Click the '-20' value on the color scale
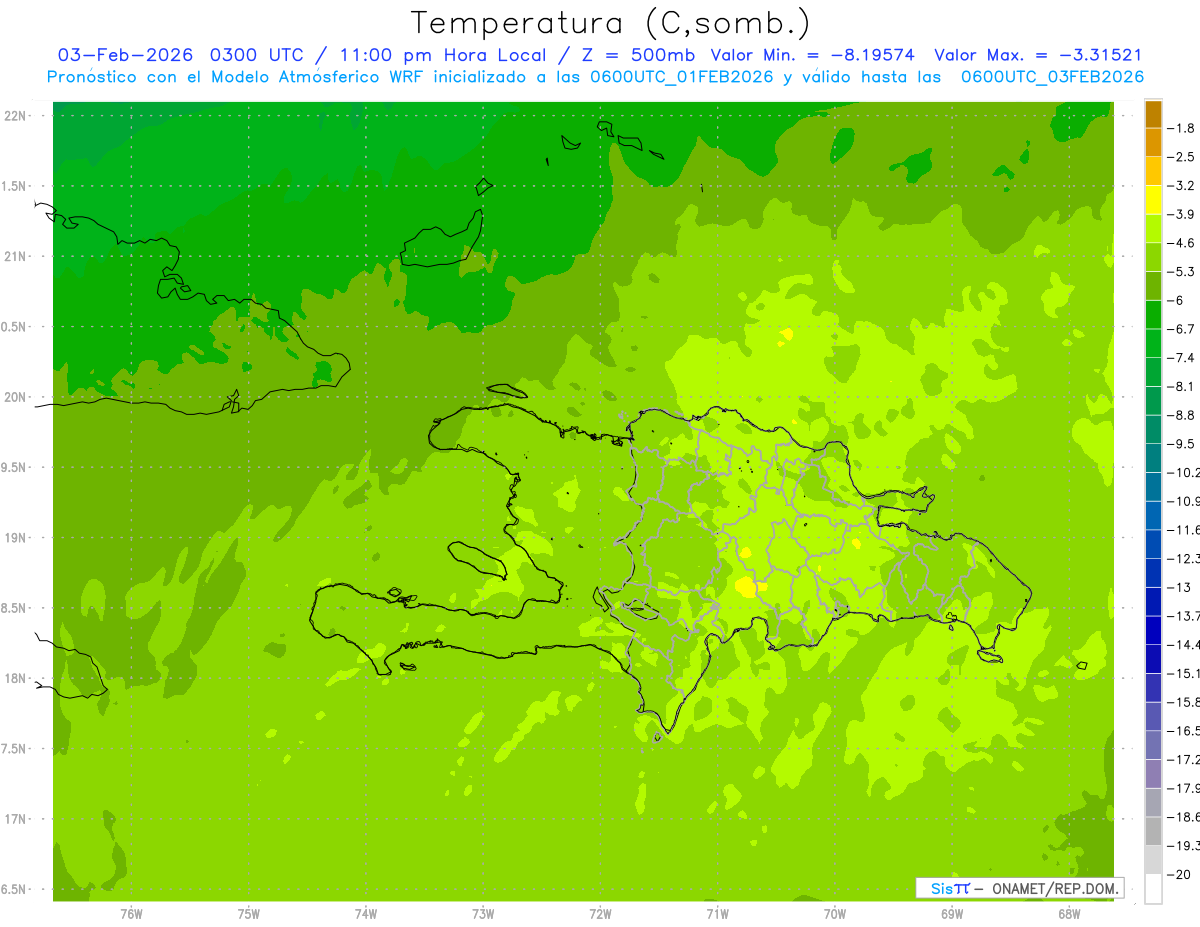This screenshot has width=1200, height=927. 1180,874
